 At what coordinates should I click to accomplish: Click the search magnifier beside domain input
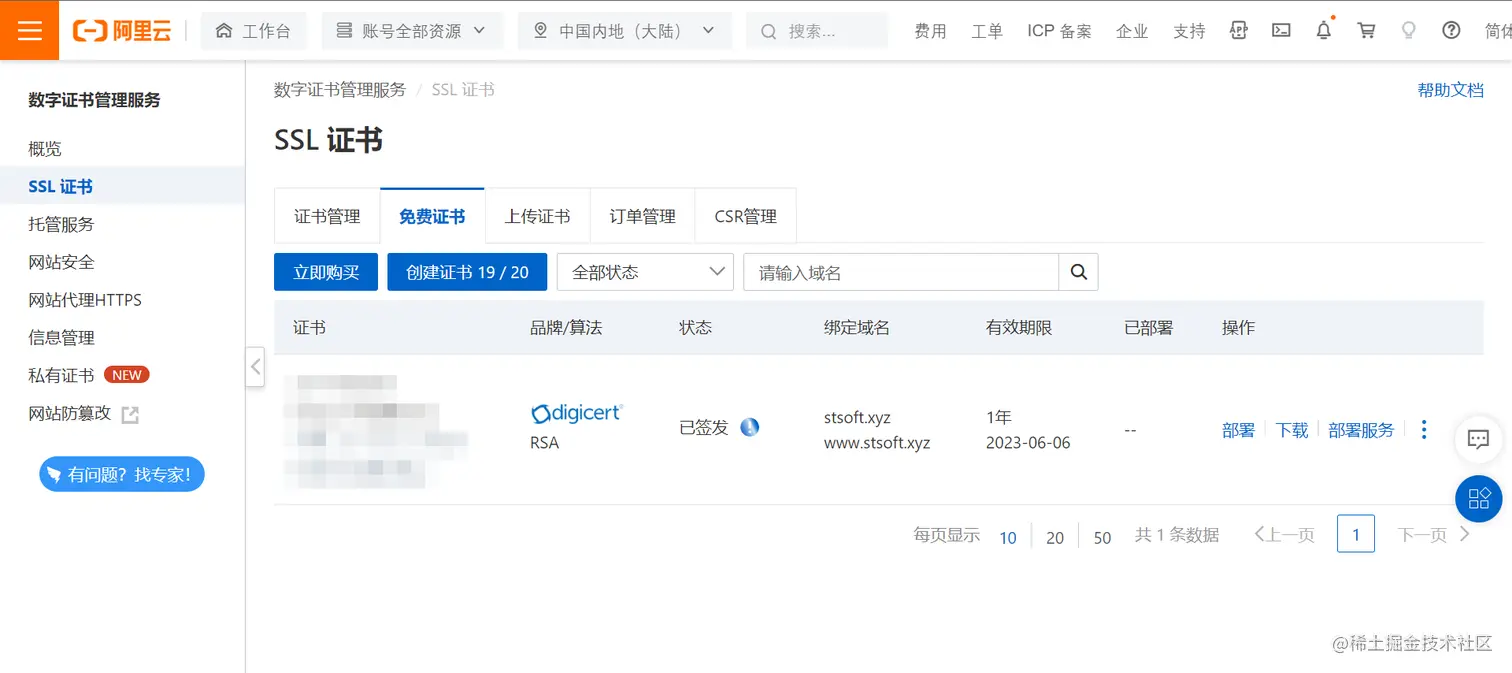1078,272
